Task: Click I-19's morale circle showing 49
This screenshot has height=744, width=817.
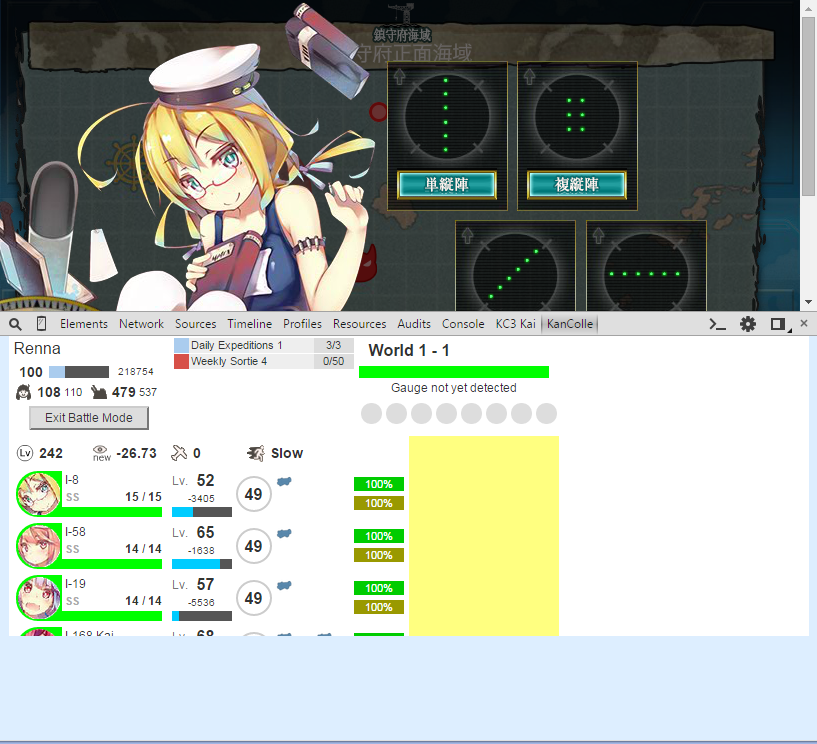Action: click(x=254, y=598)
